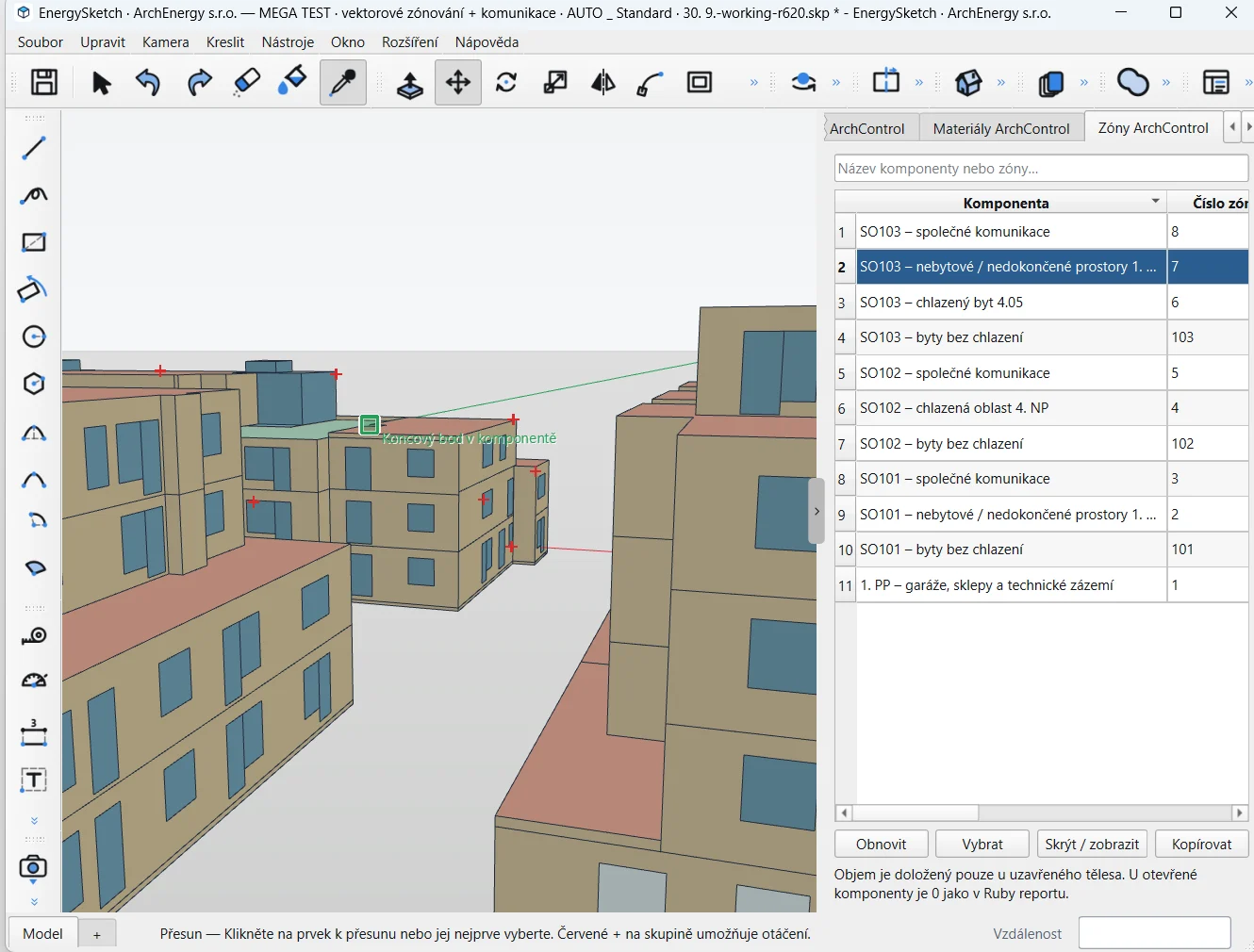The width and height of the screenshot is (1254, 952).
Task: Click the overlapping circles union icon
Action: (1133, 83)
